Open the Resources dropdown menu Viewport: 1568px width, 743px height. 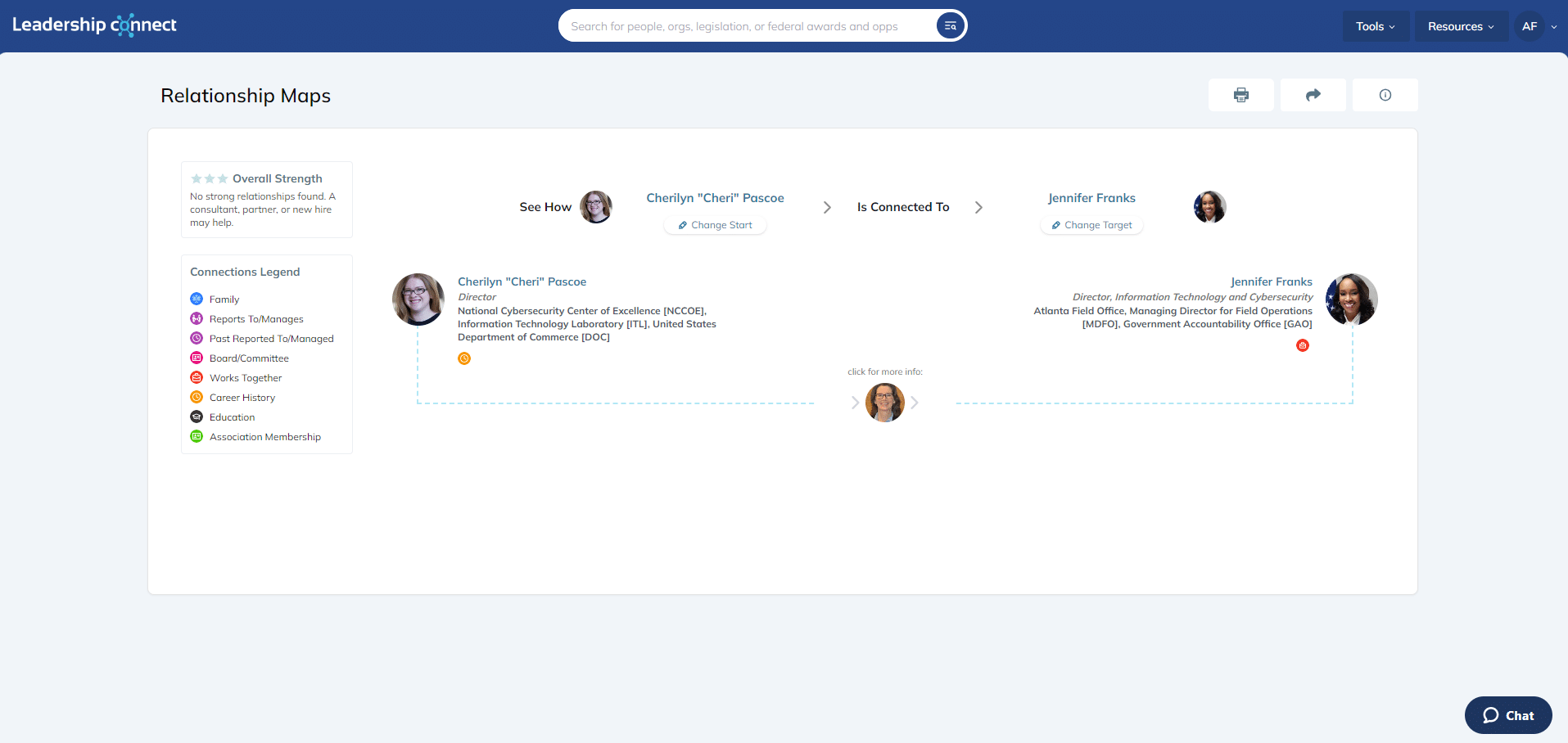coord(1462,26)
